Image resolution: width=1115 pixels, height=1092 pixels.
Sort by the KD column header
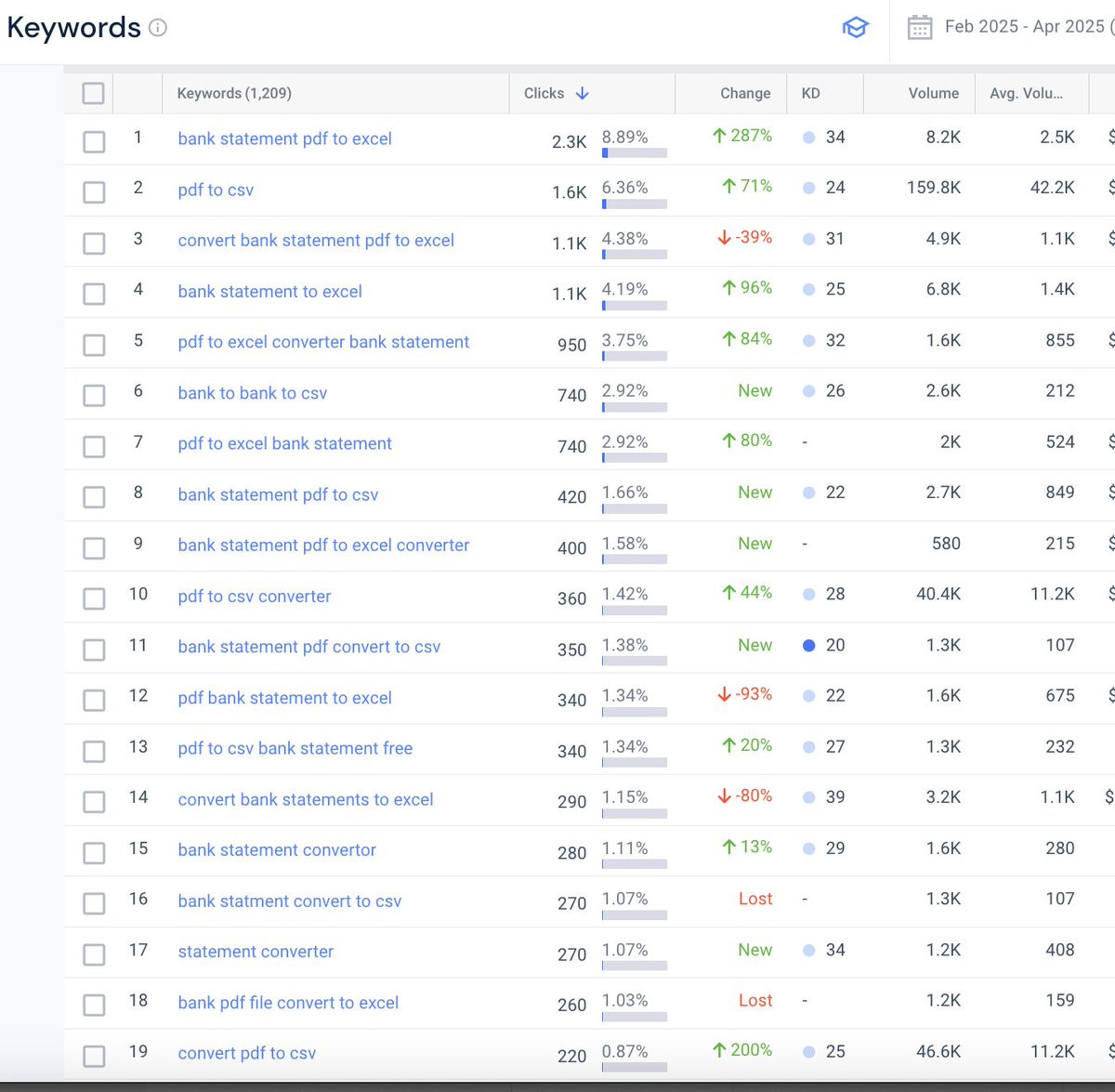(x=810, y=93)
